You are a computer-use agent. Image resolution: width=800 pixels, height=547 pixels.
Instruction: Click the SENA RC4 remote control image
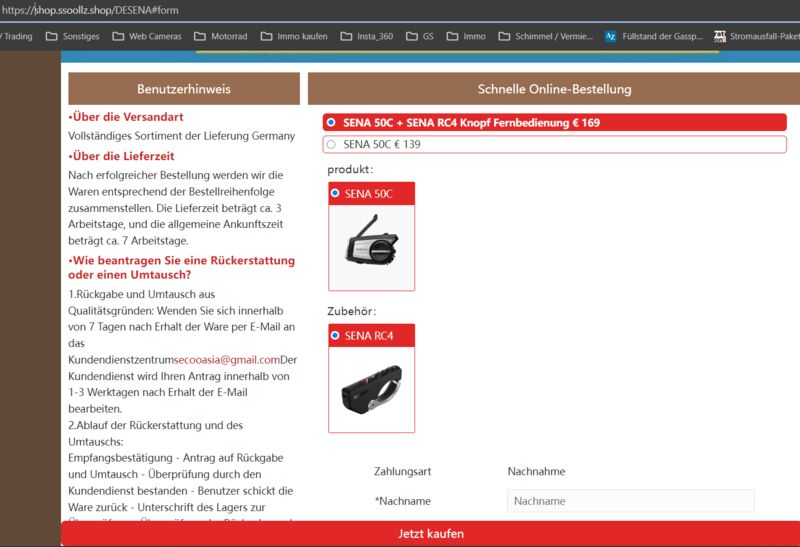click(371, 389)
